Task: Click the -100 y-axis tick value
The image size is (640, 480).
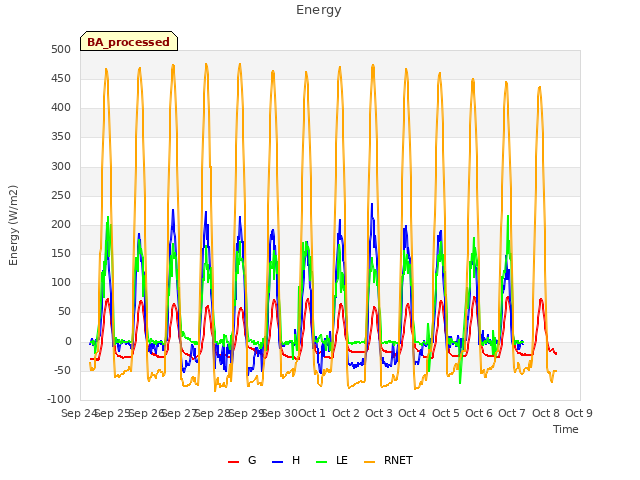Action: point(59,399)
